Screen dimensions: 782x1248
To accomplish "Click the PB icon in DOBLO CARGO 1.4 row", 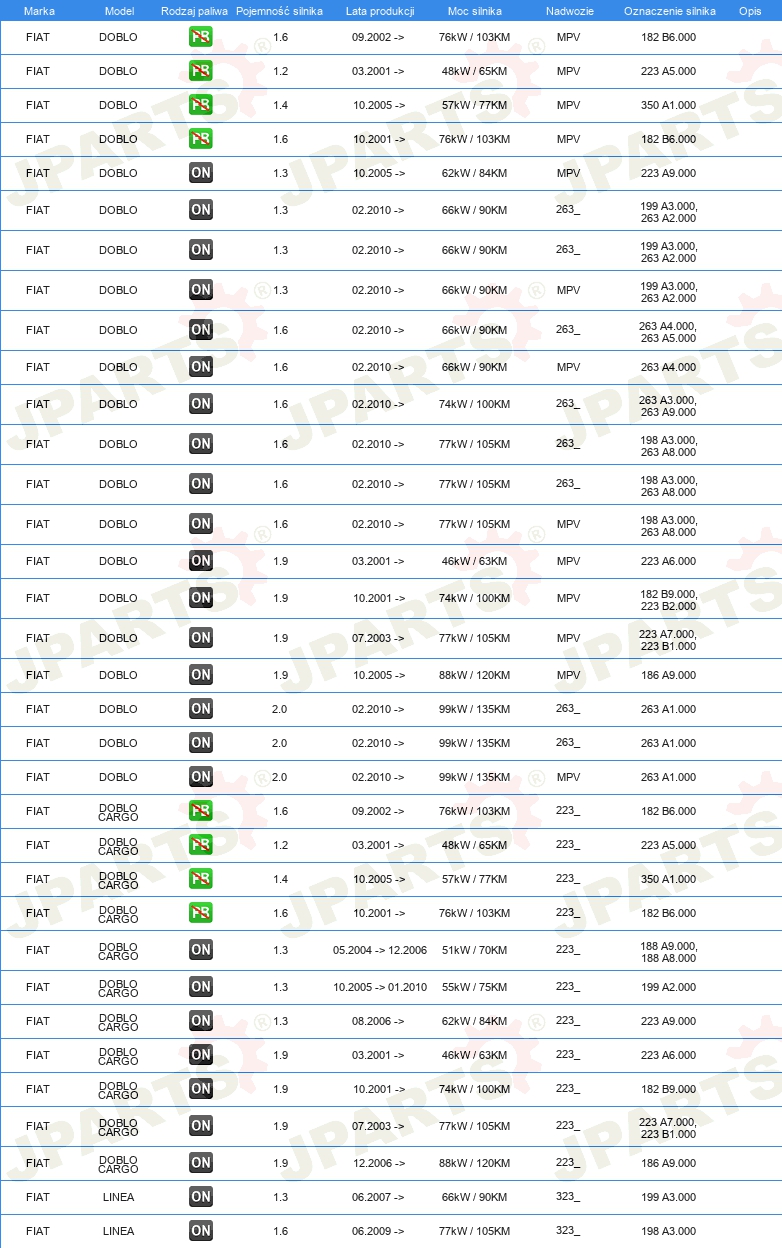I will click(x=201, y=879).
